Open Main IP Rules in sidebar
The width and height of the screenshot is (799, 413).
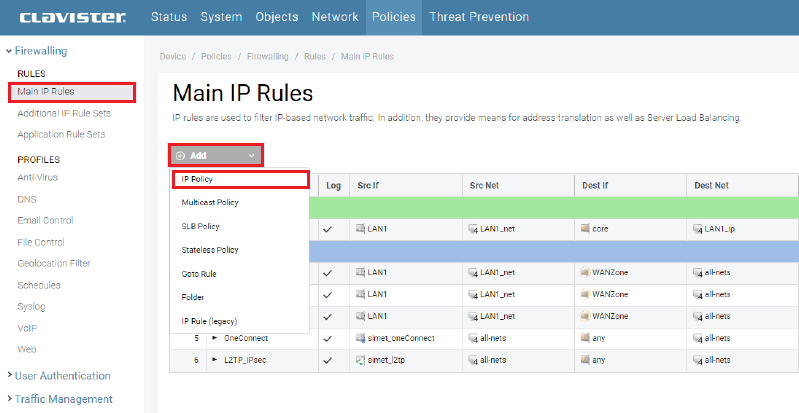(46, 92)
